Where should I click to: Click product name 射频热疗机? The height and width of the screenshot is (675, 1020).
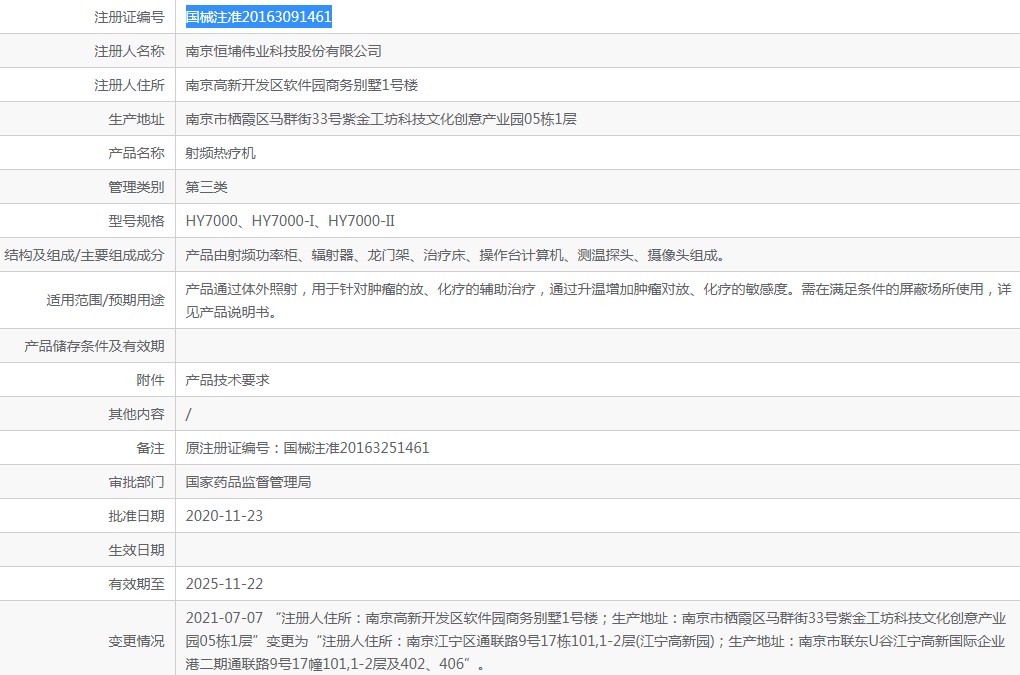point(221,153)
